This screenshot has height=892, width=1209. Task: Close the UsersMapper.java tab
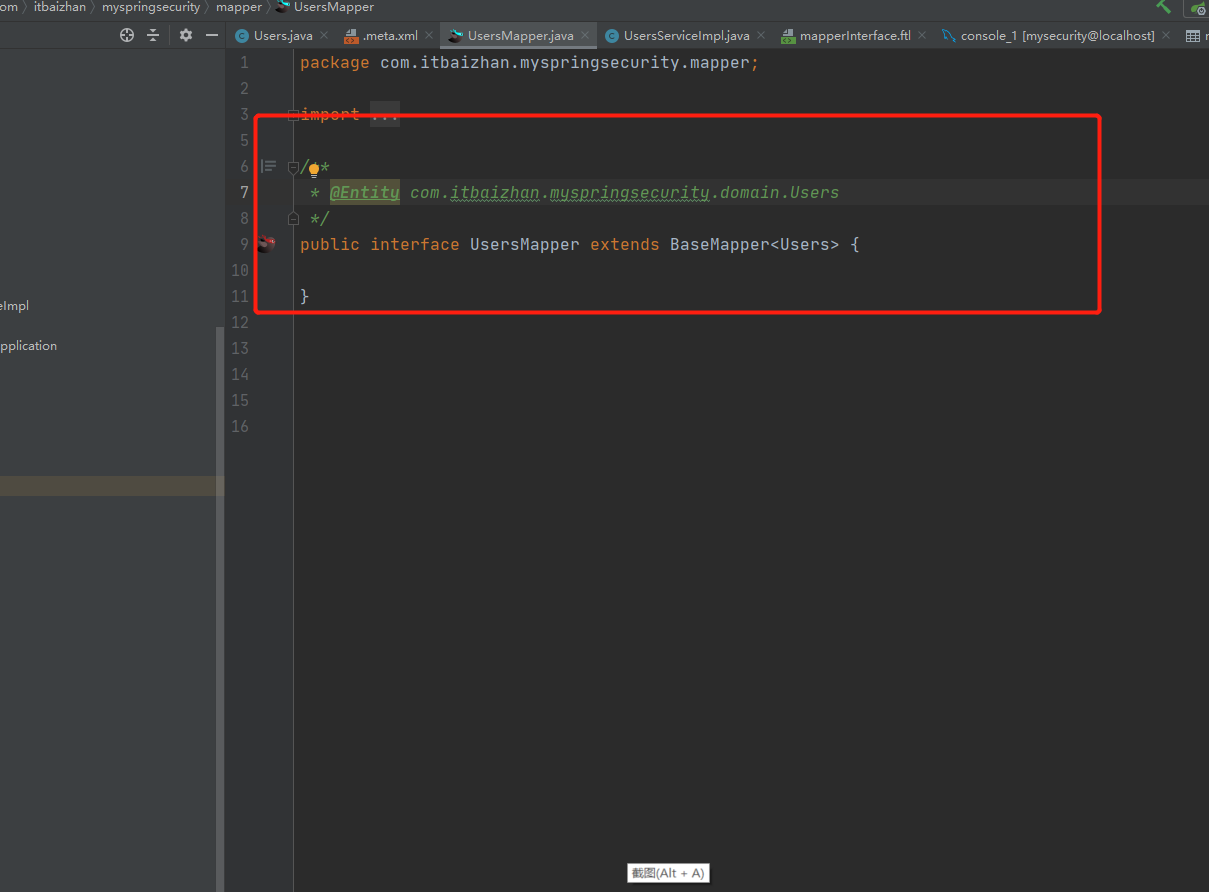[x=586, y=35]
